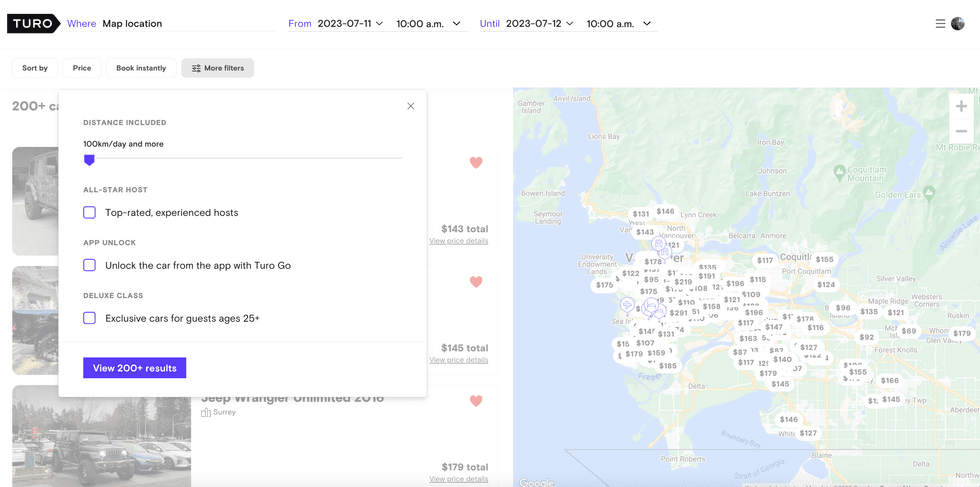Viewport: 980px width, 487px height.
Task: Click the $92 price marker on map
Action: click(866, 337)
